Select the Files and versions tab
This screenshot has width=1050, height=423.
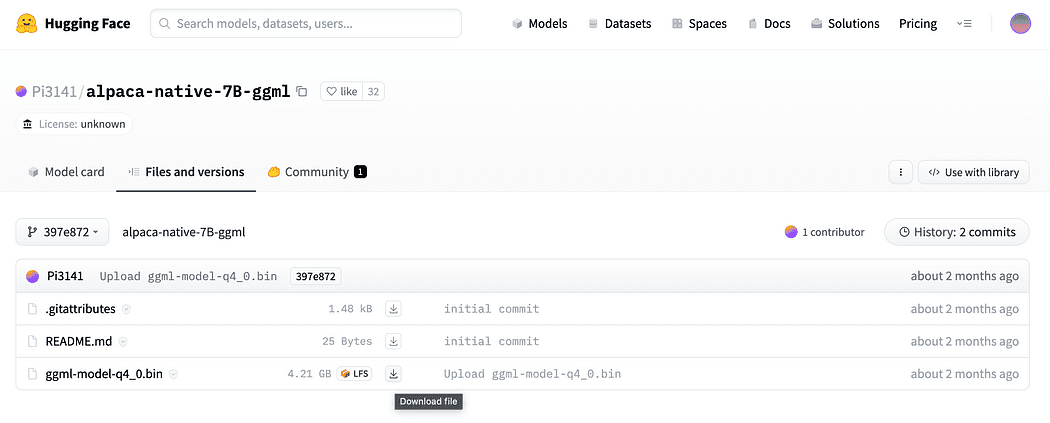(186, 172)
